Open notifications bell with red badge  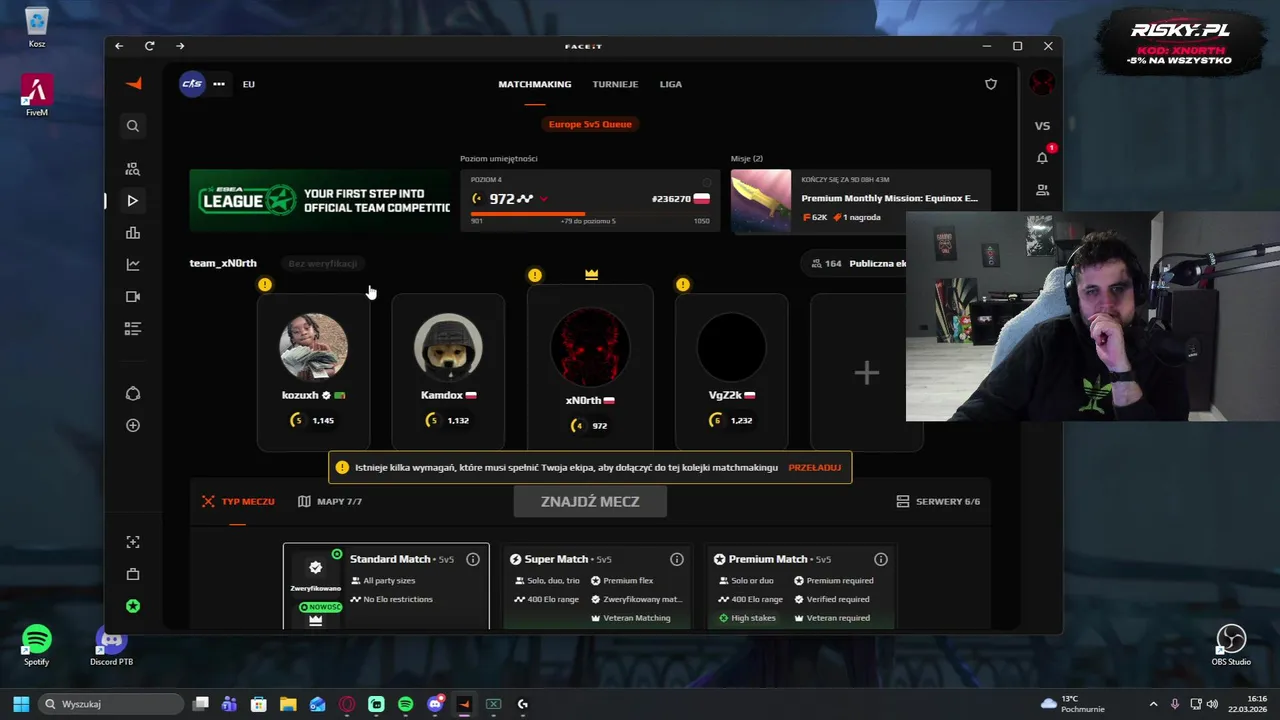(x=1043, y=157)
